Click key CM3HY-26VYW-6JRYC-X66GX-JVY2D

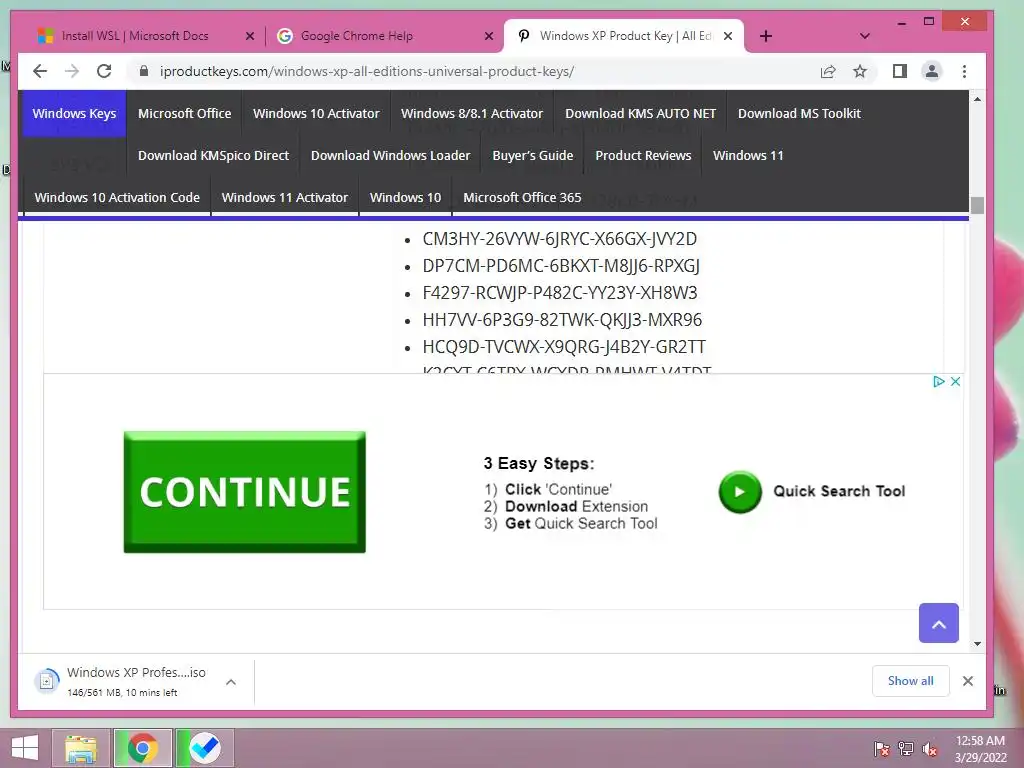[560, 239]
